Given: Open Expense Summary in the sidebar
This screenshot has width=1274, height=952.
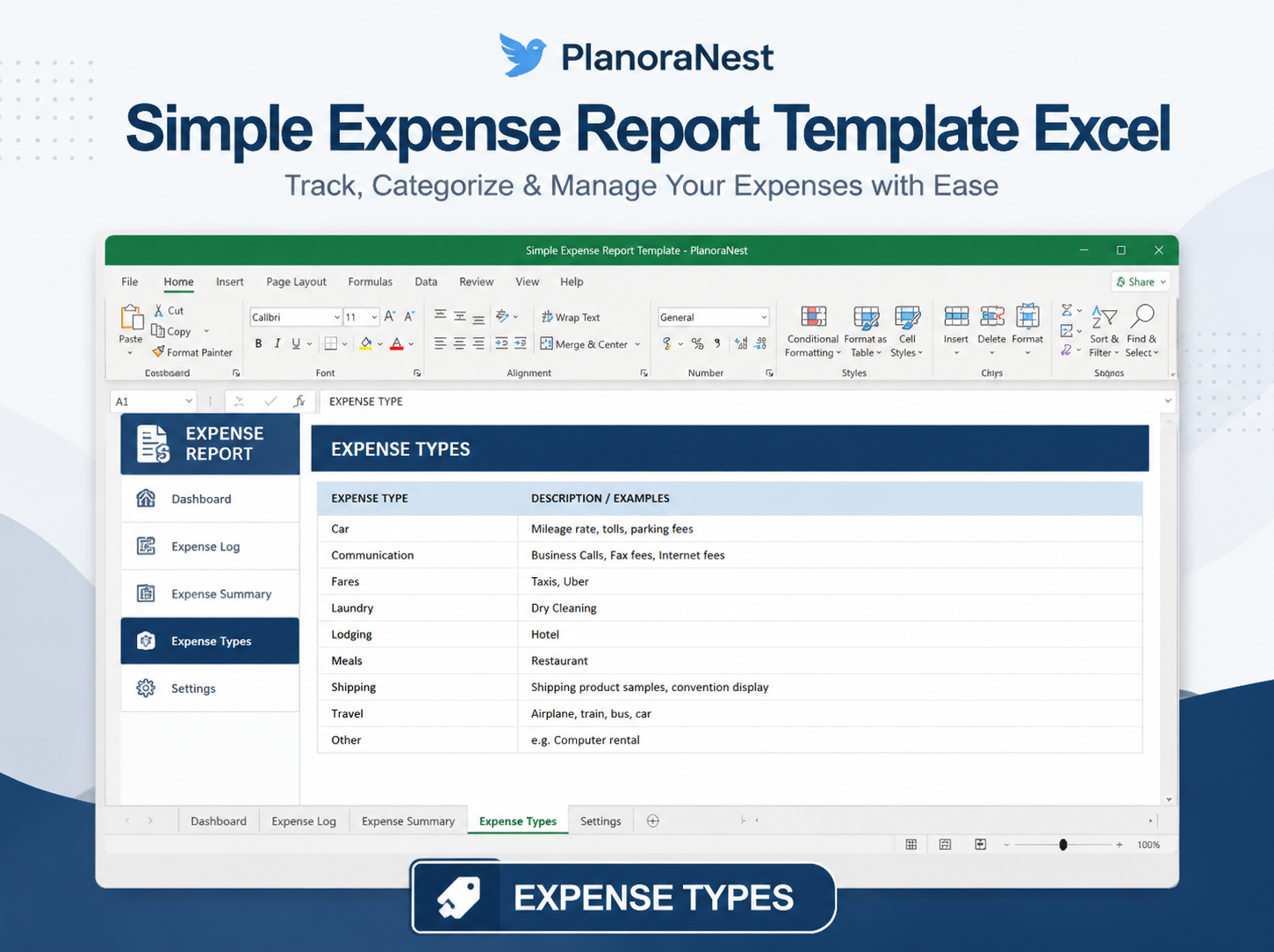Looking at the screenshot, I should (210, 594).
